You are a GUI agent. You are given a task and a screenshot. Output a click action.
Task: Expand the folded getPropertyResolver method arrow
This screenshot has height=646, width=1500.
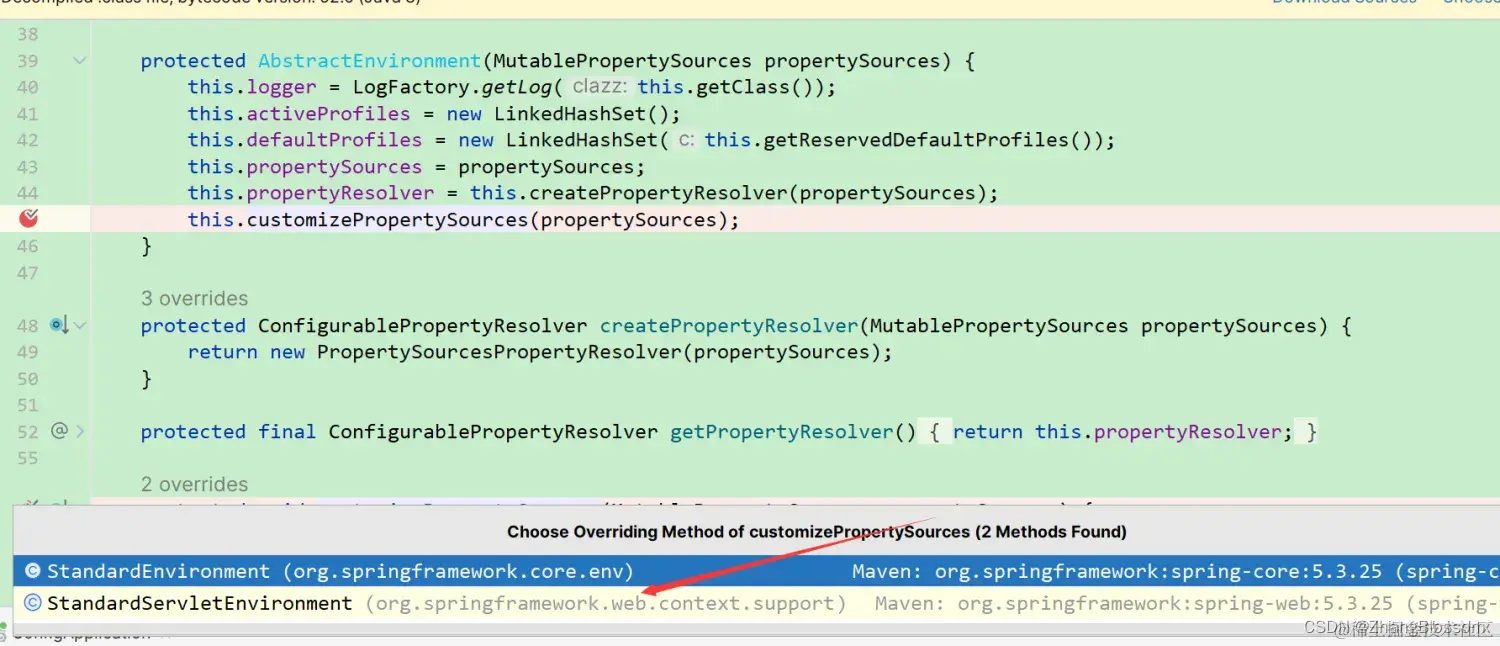click(x=80, y=431)
